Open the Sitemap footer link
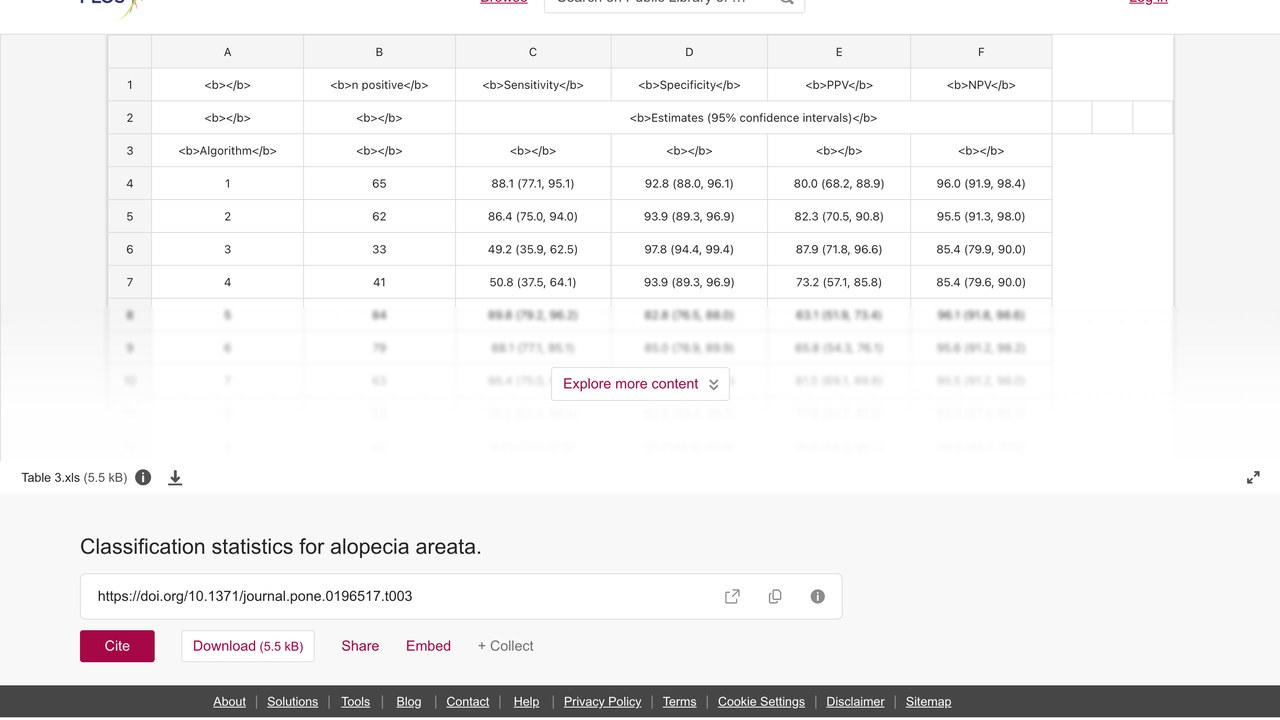The image size is (1280, 720). 928,702
